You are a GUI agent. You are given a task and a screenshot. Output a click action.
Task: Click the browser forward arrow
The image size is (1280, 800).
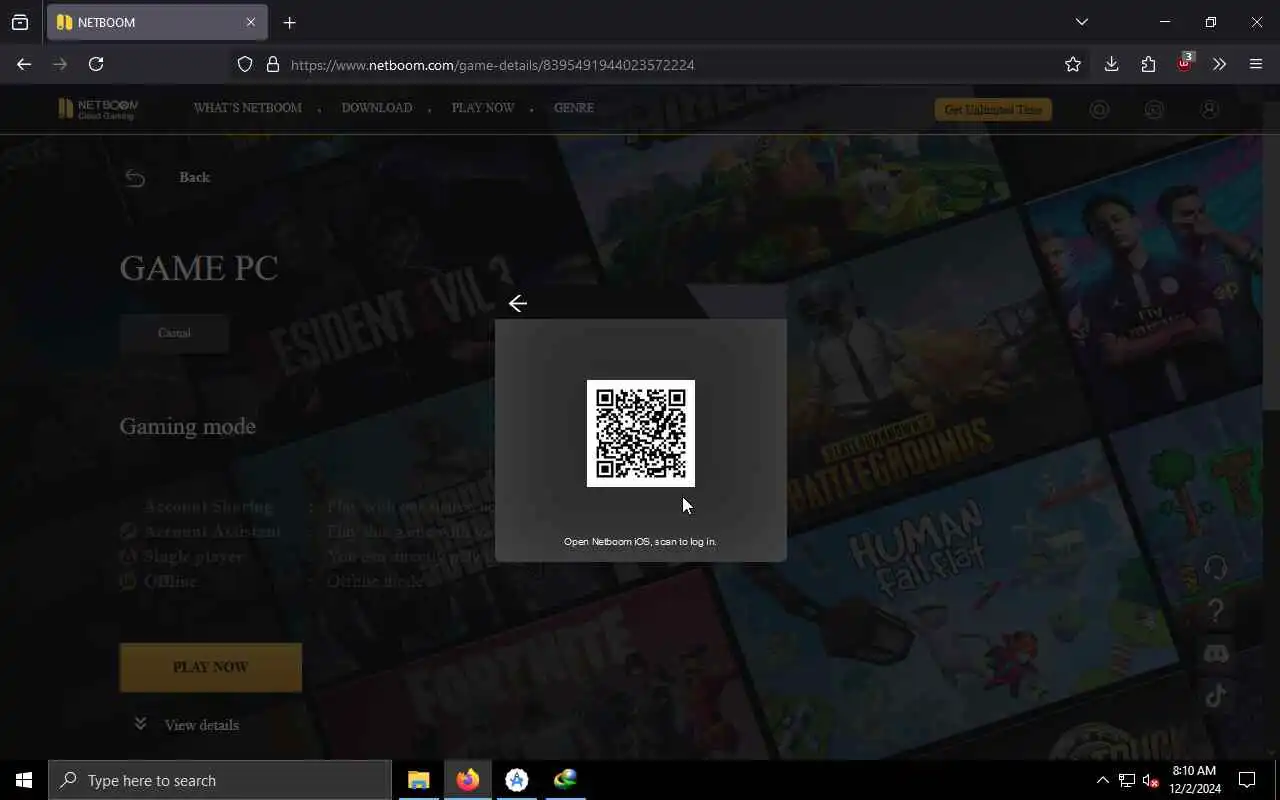(x=60, y=64)
